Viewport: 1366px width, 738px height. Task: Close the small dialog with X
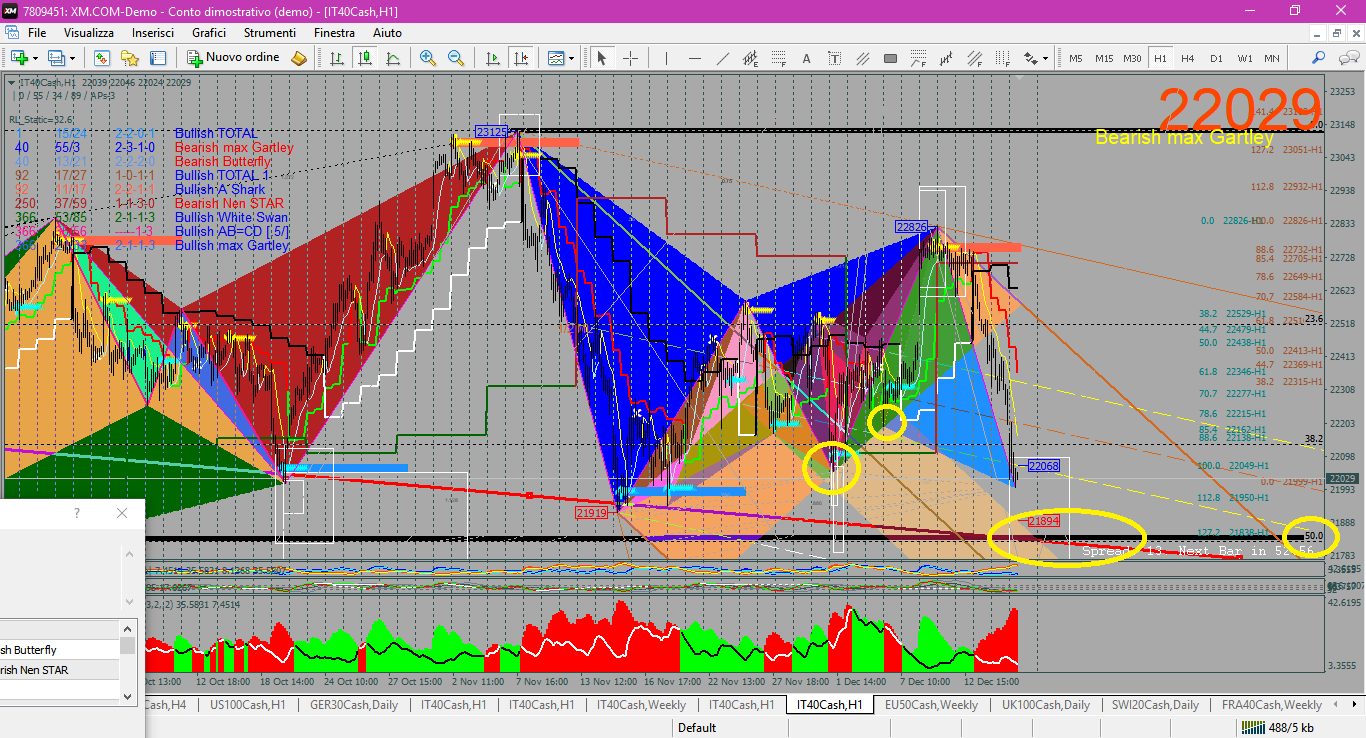point(122,513)
